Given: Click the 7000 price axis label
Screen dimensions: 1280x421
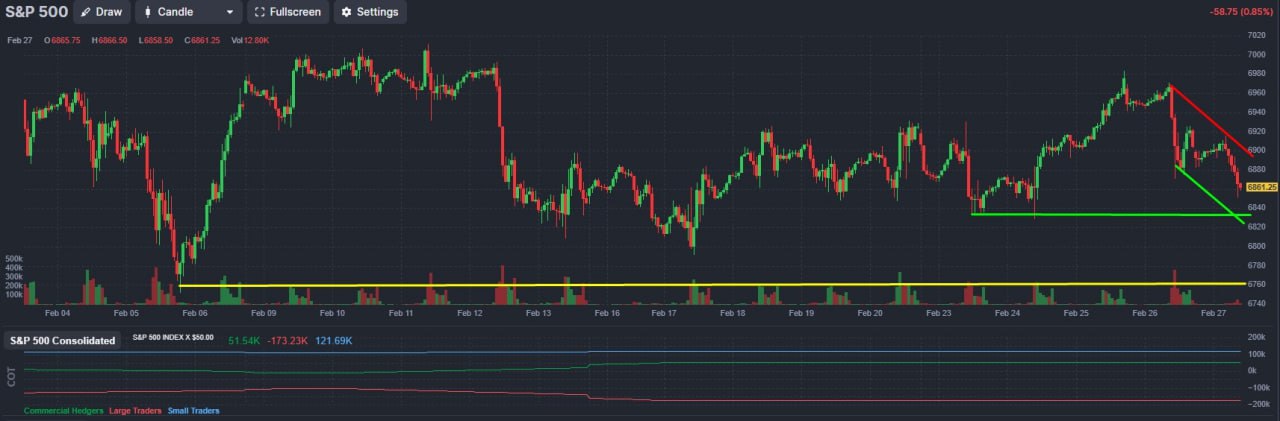Looking at the screenshot, I should tap(1257, 54).
